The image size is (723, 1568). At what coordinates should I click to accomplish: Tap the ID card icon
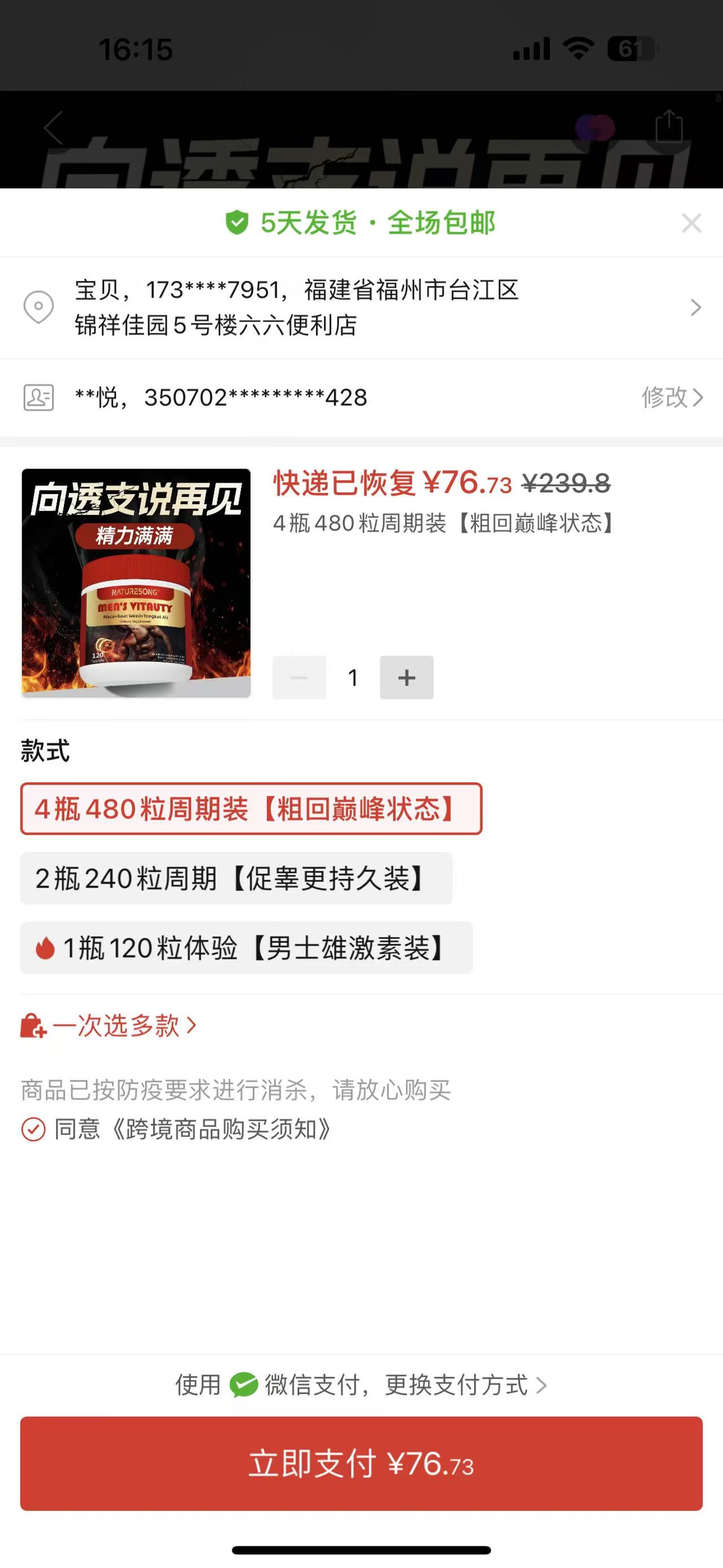point(38,397)
